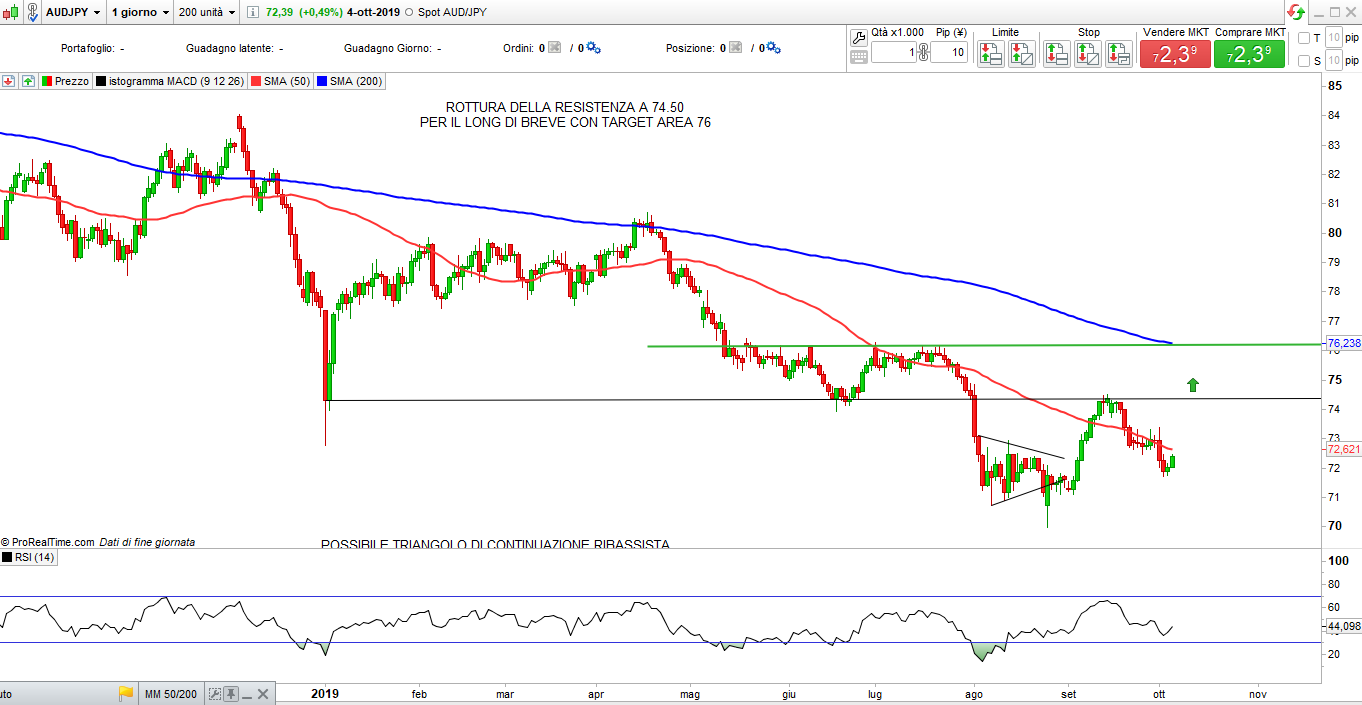Click the link icon between quantity and pip

click(x=922, y=53)
